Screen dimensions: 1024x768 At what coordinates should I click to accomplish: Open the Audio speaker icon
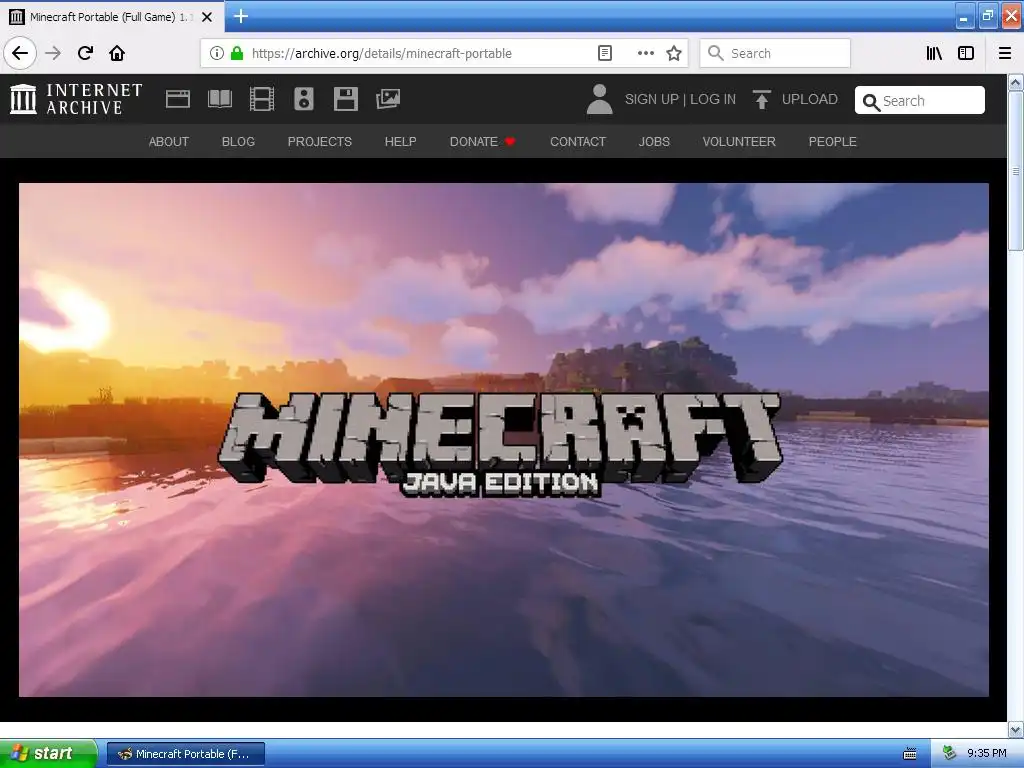click(304, 99)
